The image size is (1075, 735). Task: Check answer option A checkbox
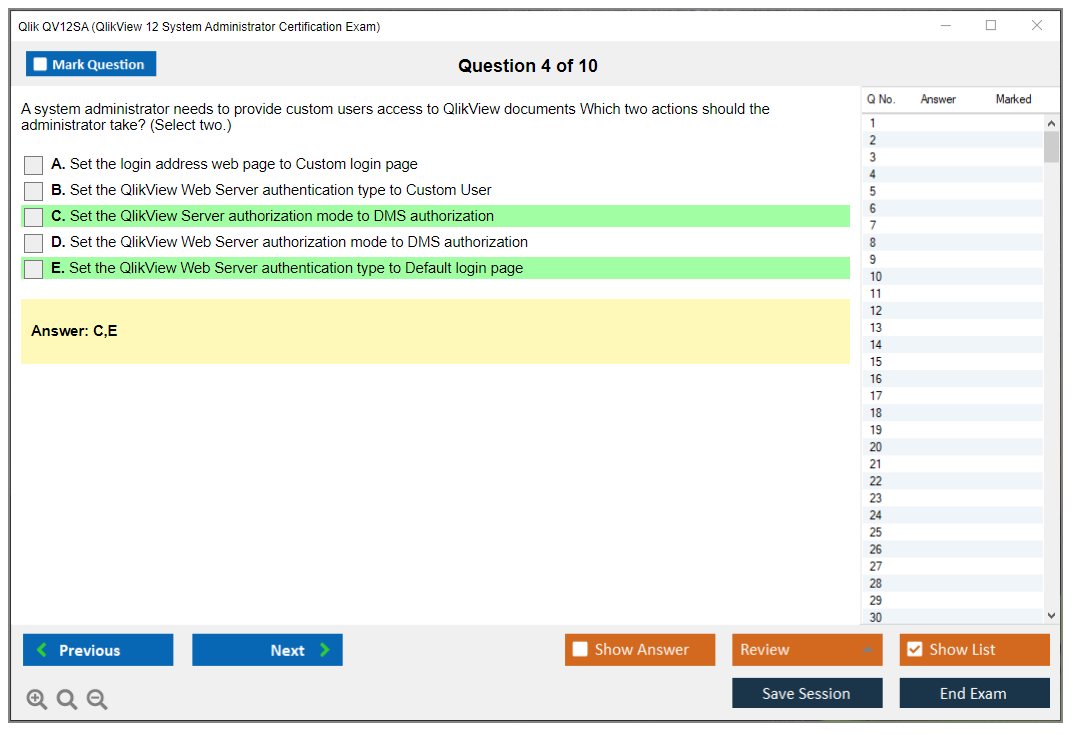(x=33, y=165)
